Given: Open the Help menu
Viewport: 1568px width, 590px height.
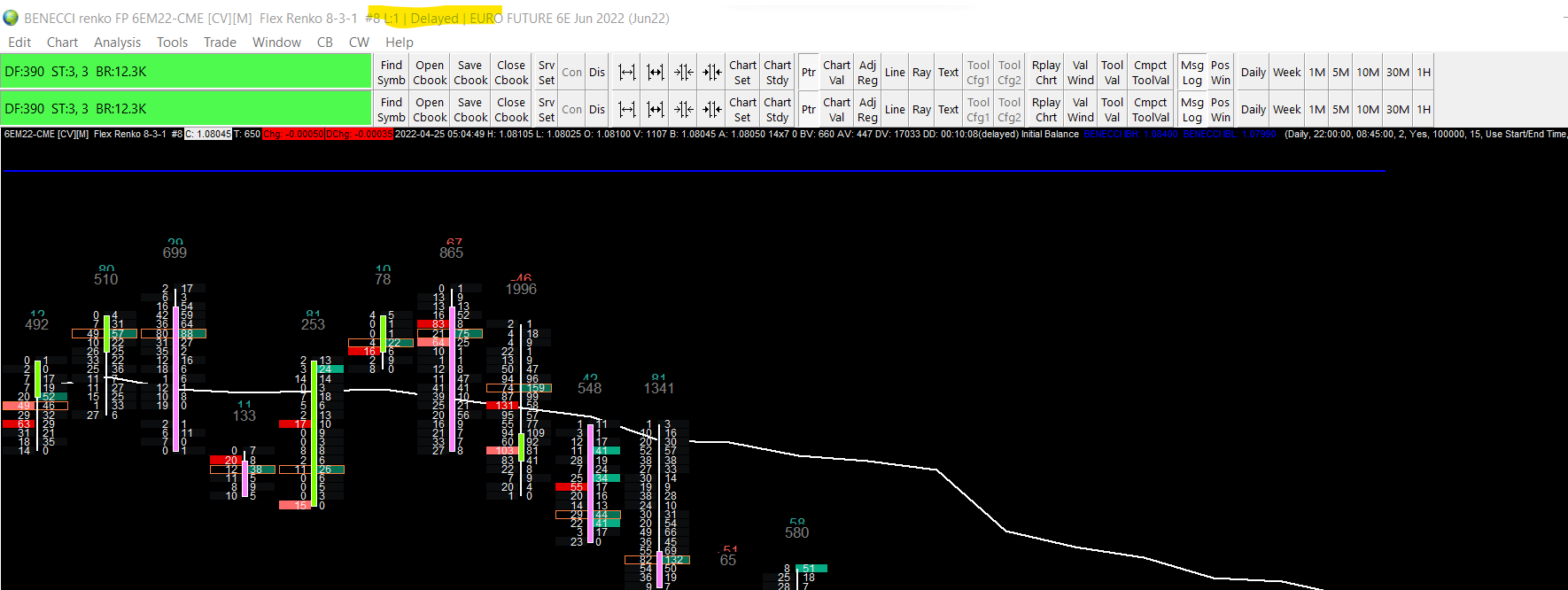Looking at the screenshot, I should click(x=399, y=43).
